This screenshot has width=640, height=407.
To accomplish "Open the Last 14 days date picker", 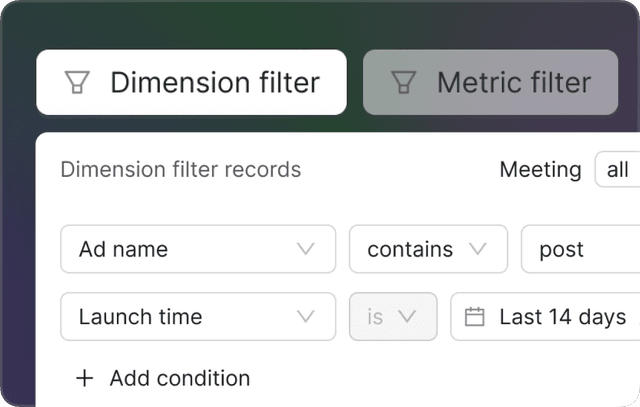I will (550, 317).
